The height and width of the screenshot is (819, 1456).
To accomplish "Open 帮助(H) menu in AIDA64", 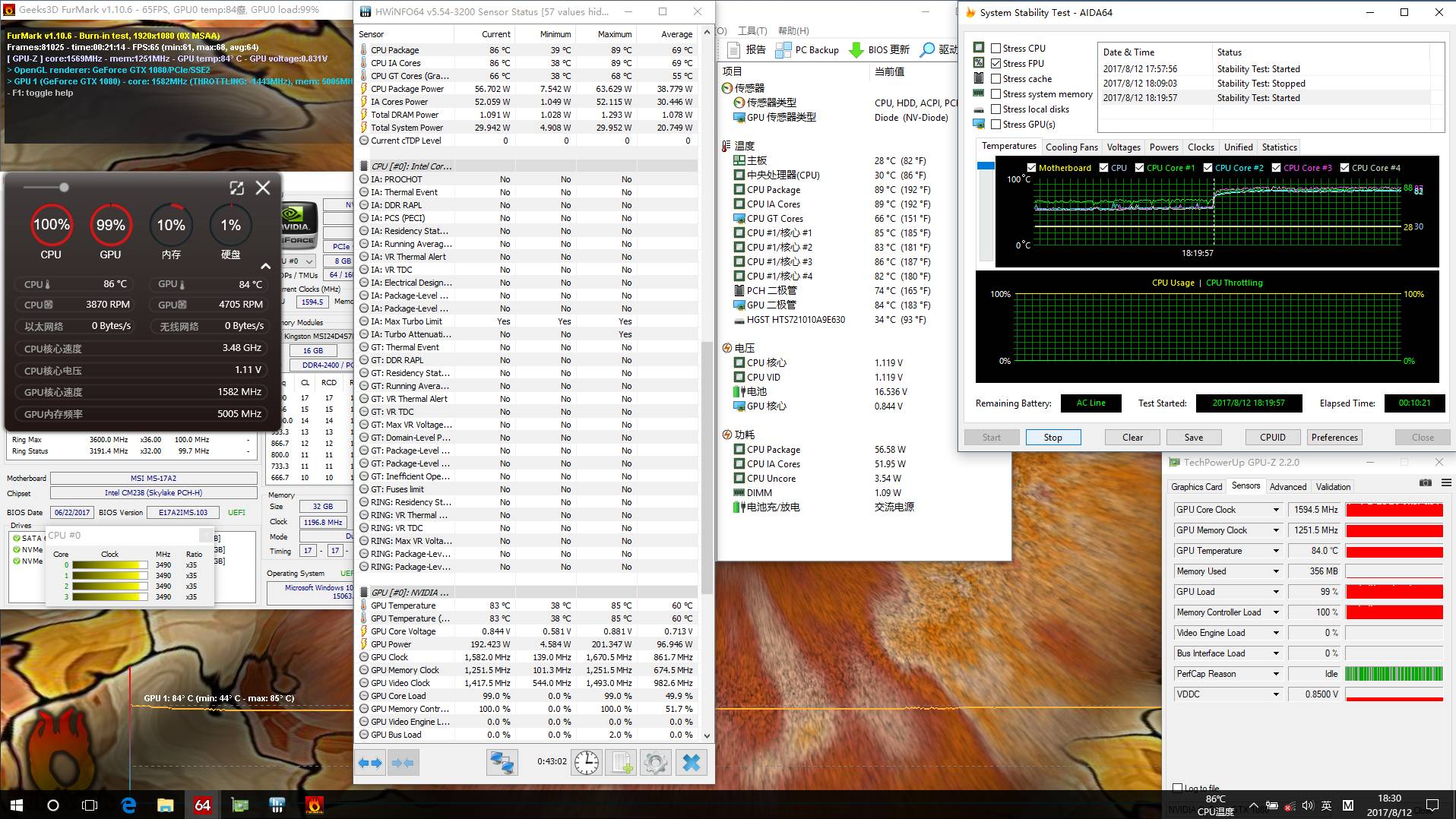I will point(793,30).
